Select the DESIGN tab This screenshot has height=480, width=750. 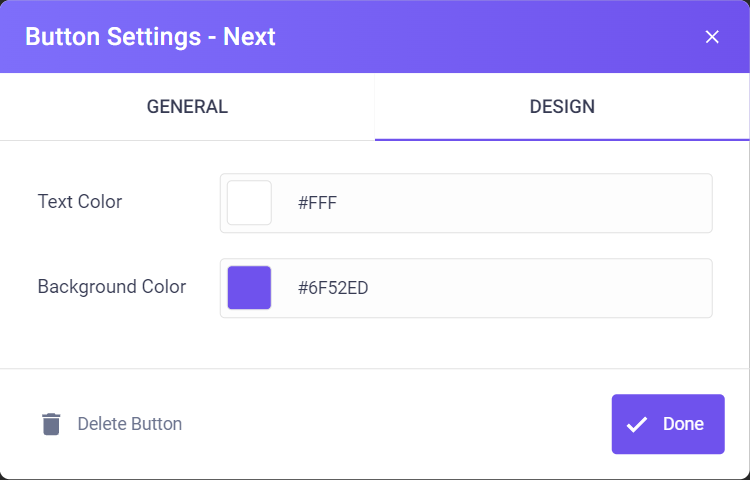click(x=562, y=107)
